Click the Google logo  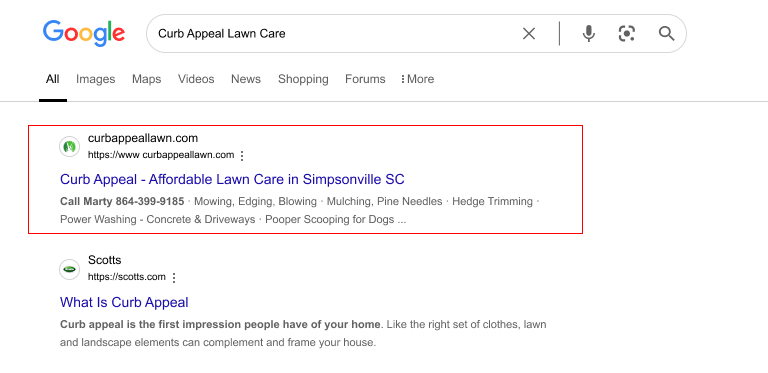pyautogui.click(x=84, y=33)
